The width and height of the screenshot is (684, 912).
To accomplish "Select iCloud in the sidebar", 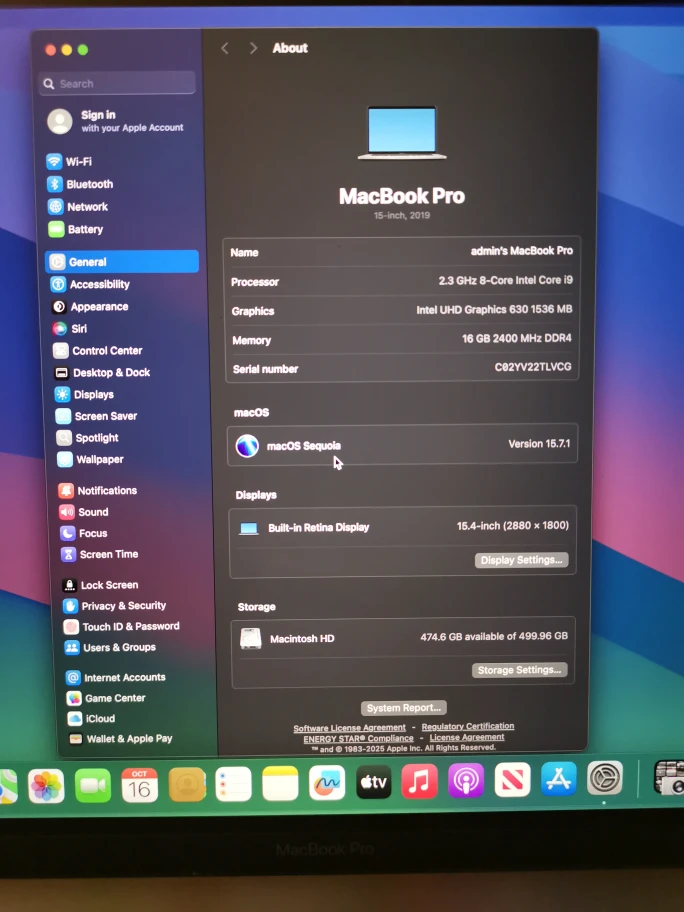I will click(91, 719).
